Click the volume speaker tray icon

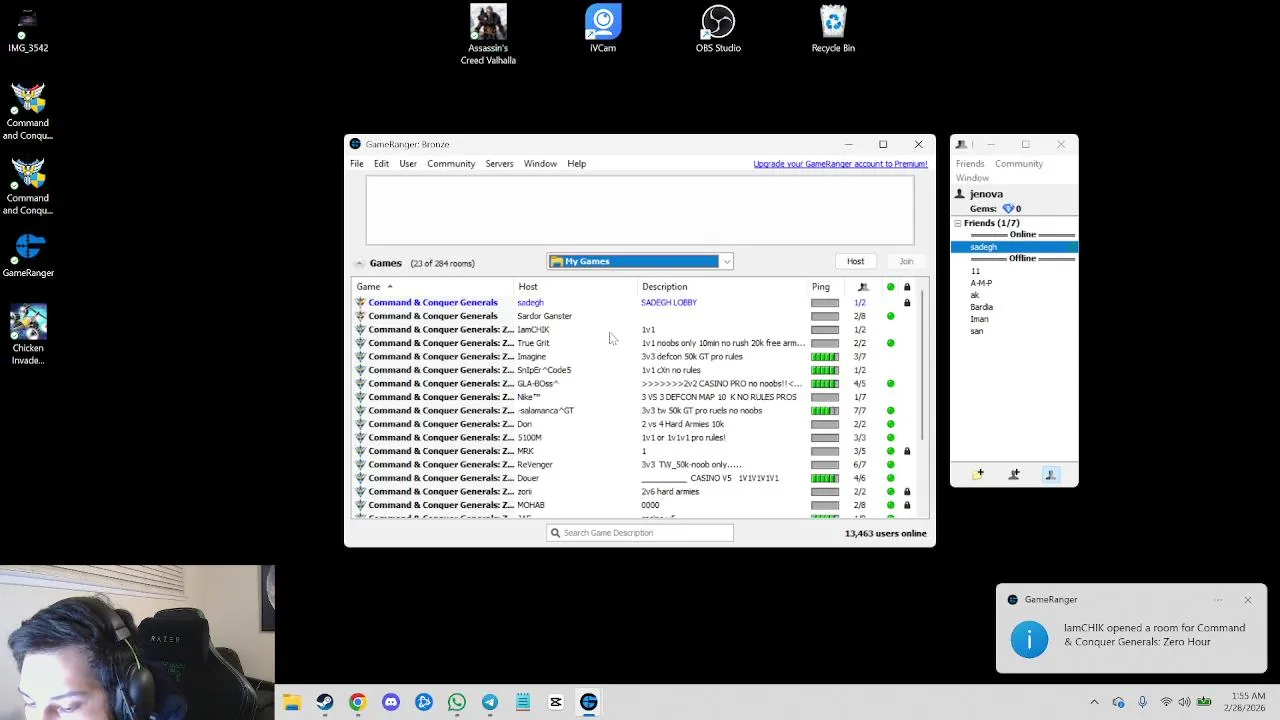pos(1185,702)
